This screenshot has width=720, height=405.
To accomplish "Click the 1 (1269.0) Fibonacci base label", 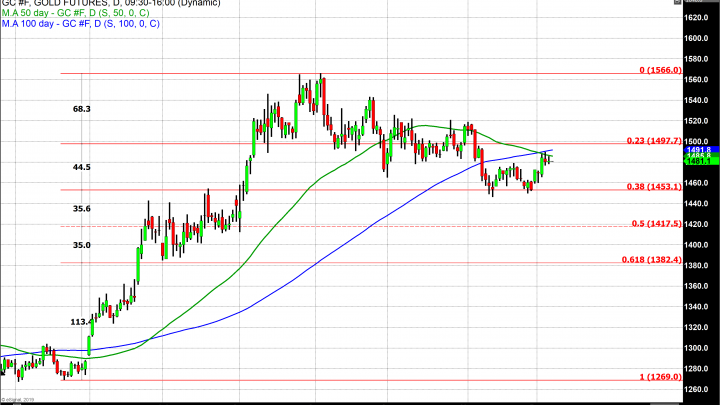I will point(659,377).
